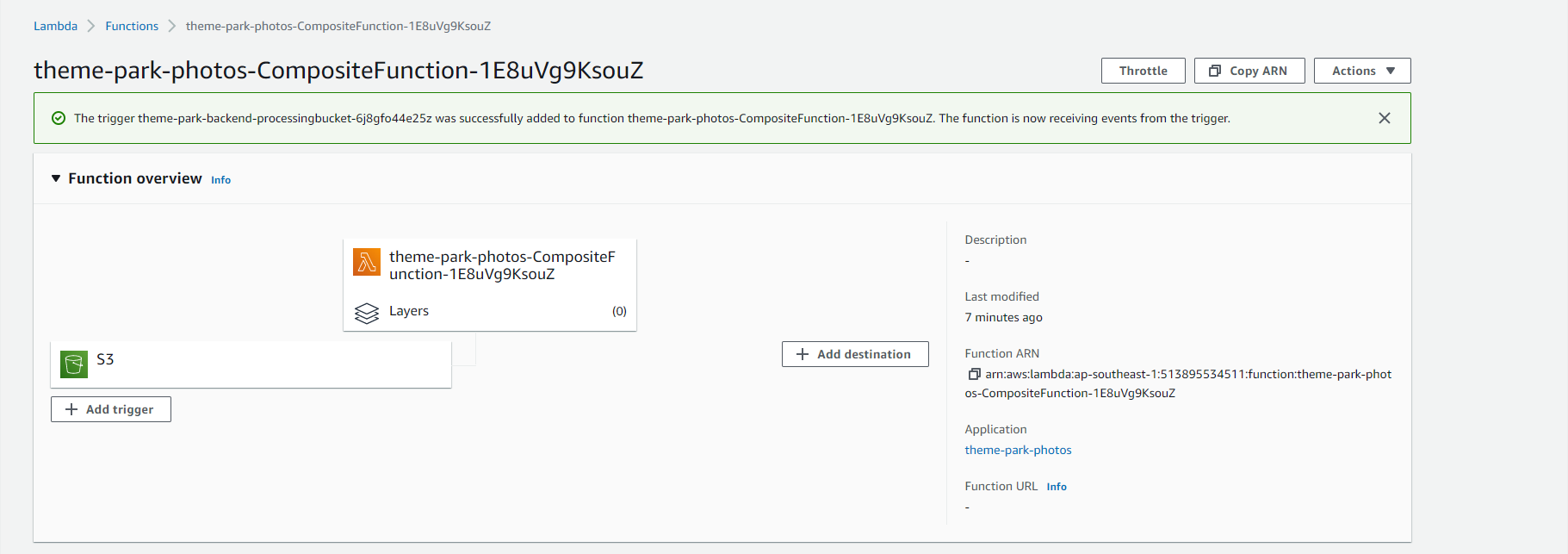Select the Lambda function icon in diagram
The width and height of the screenshot is (1568, 554).
367,262
